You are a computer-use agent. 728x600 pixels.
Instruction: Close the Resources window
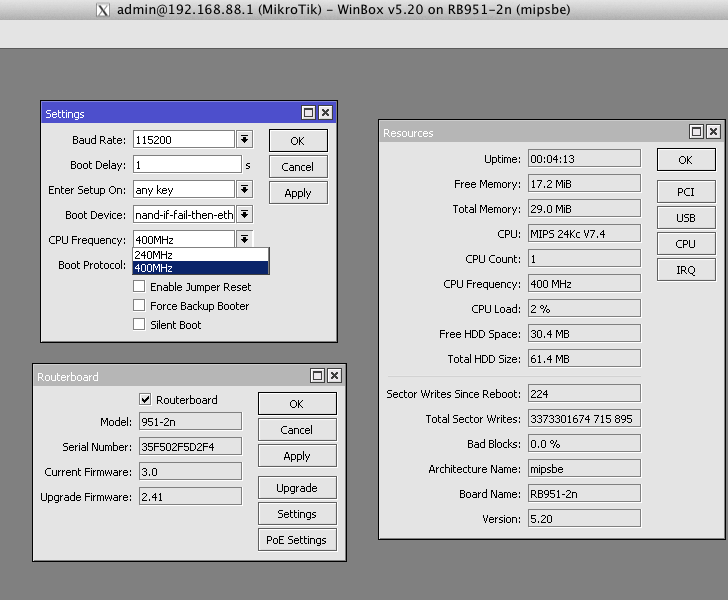click(x=714, y=132)
